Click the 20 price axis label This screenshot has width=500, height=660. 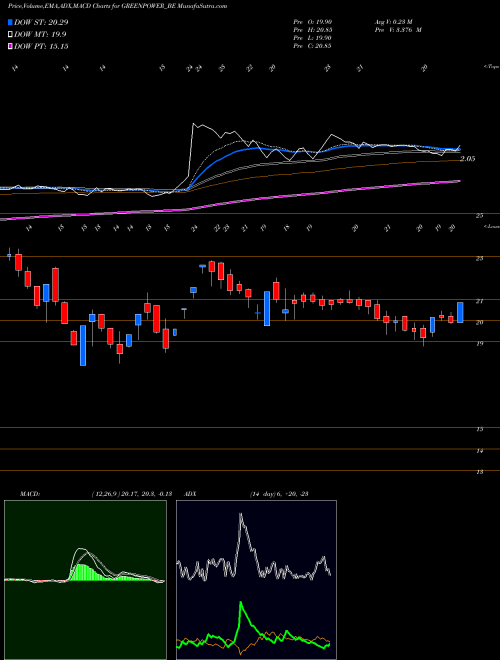479,322
